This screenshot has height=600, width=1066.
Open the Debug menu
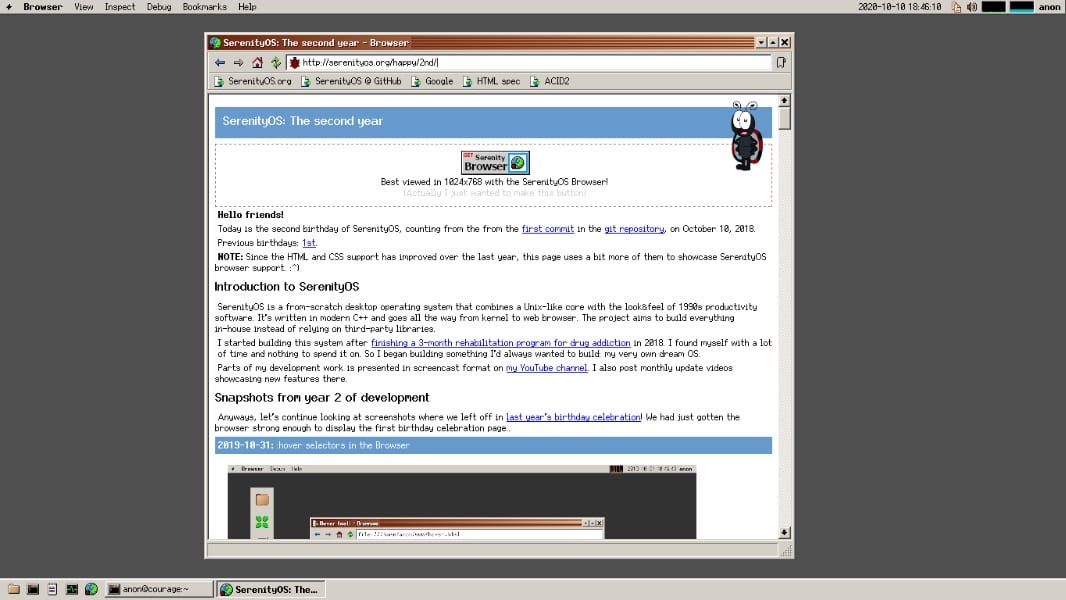pyautogui.click(x=158, y=7)
